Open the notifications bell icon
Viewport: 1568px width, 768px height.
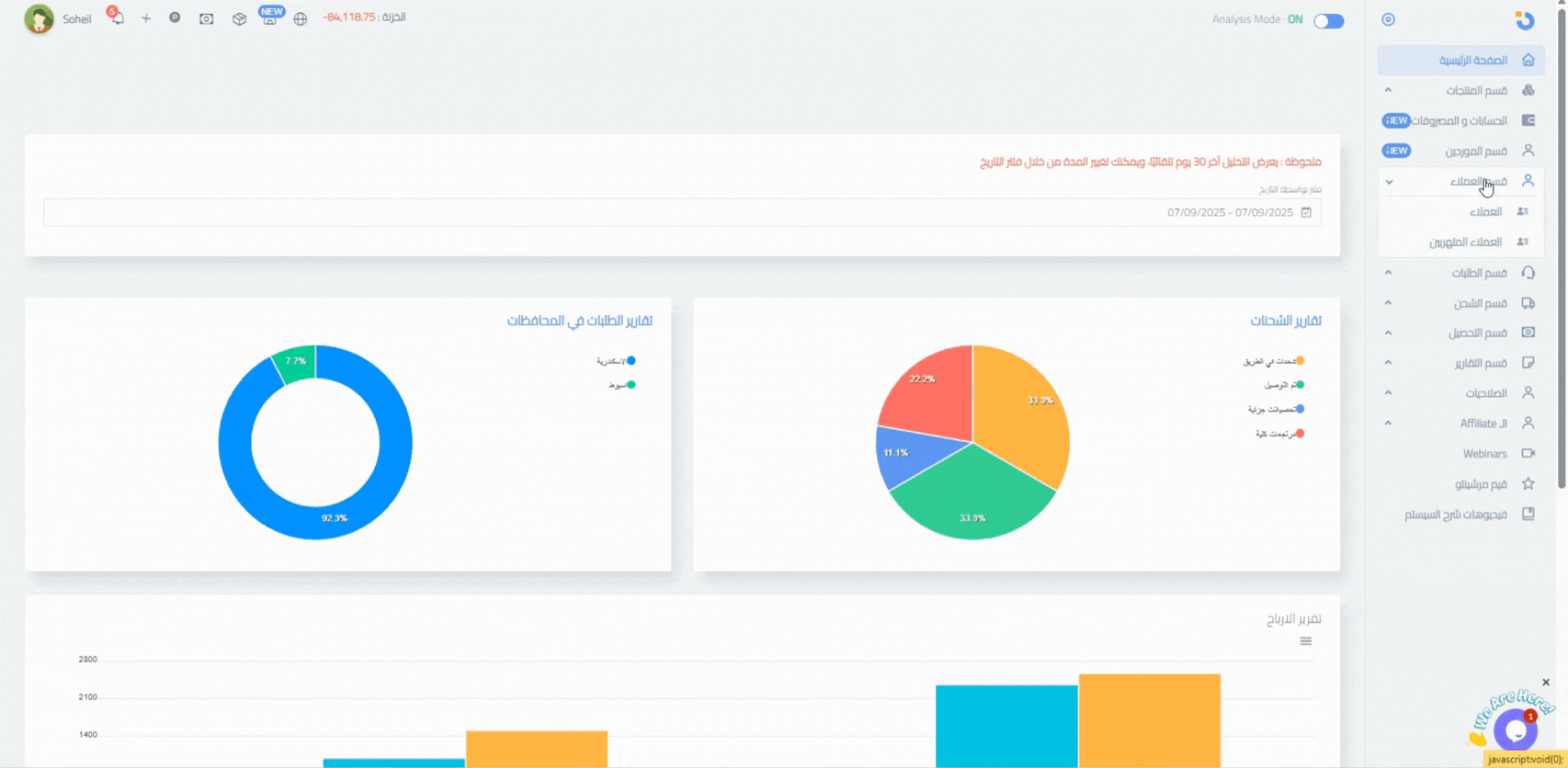[x=117, y=18]
